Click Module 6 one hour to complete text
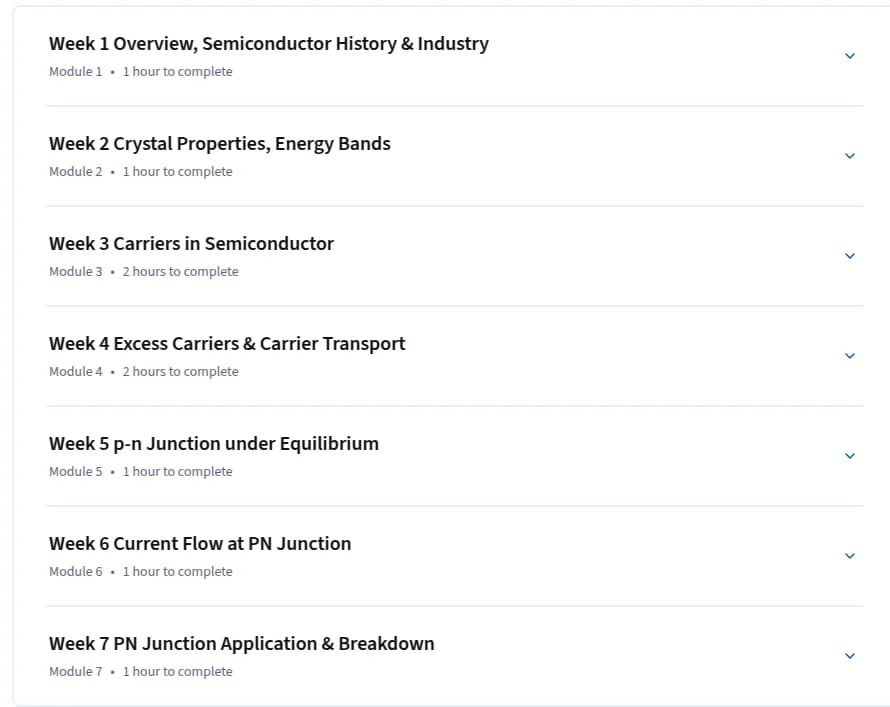Viewport: 890px width, 707px height. click(141, 571)
